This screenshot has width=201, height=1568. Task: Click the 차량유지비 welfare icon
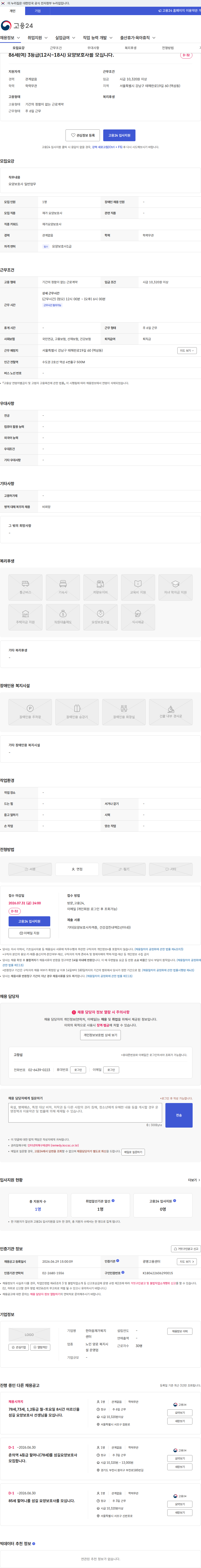100,587
